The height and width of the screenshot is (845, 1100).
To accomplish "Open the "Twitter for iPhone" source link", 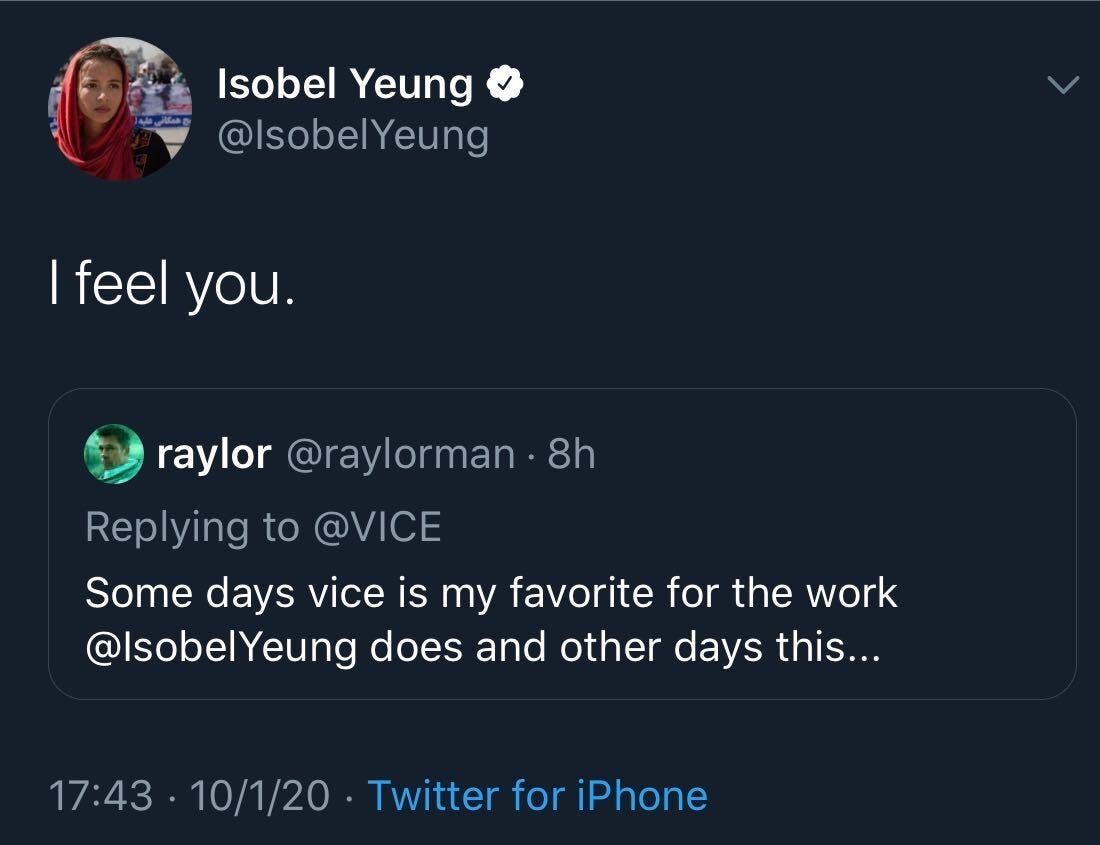I will 538,796.
